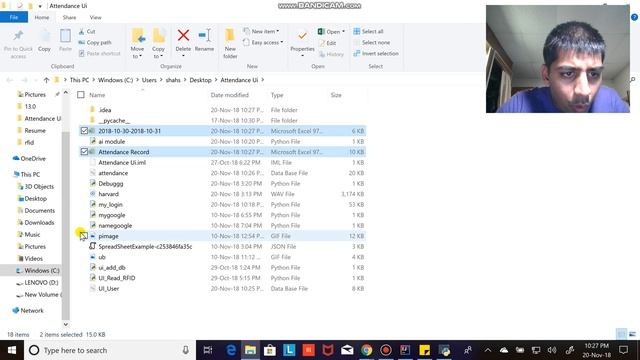
Task: Click the Up one level arrow
Action: click(46, 80)
